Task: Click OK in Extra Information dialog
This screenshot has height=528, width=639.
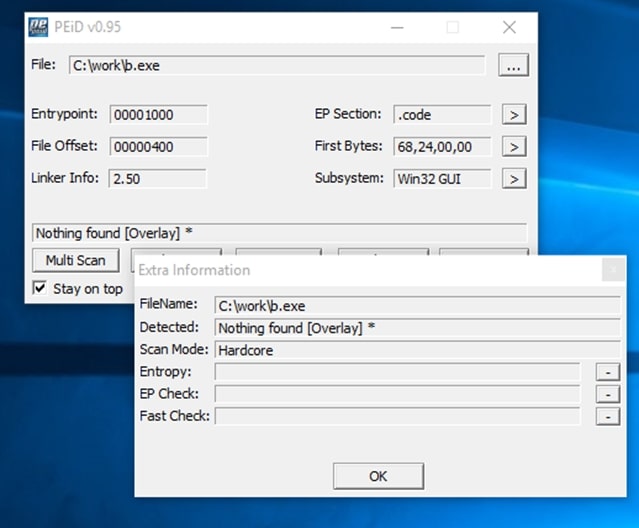Action: coord(378,476)
